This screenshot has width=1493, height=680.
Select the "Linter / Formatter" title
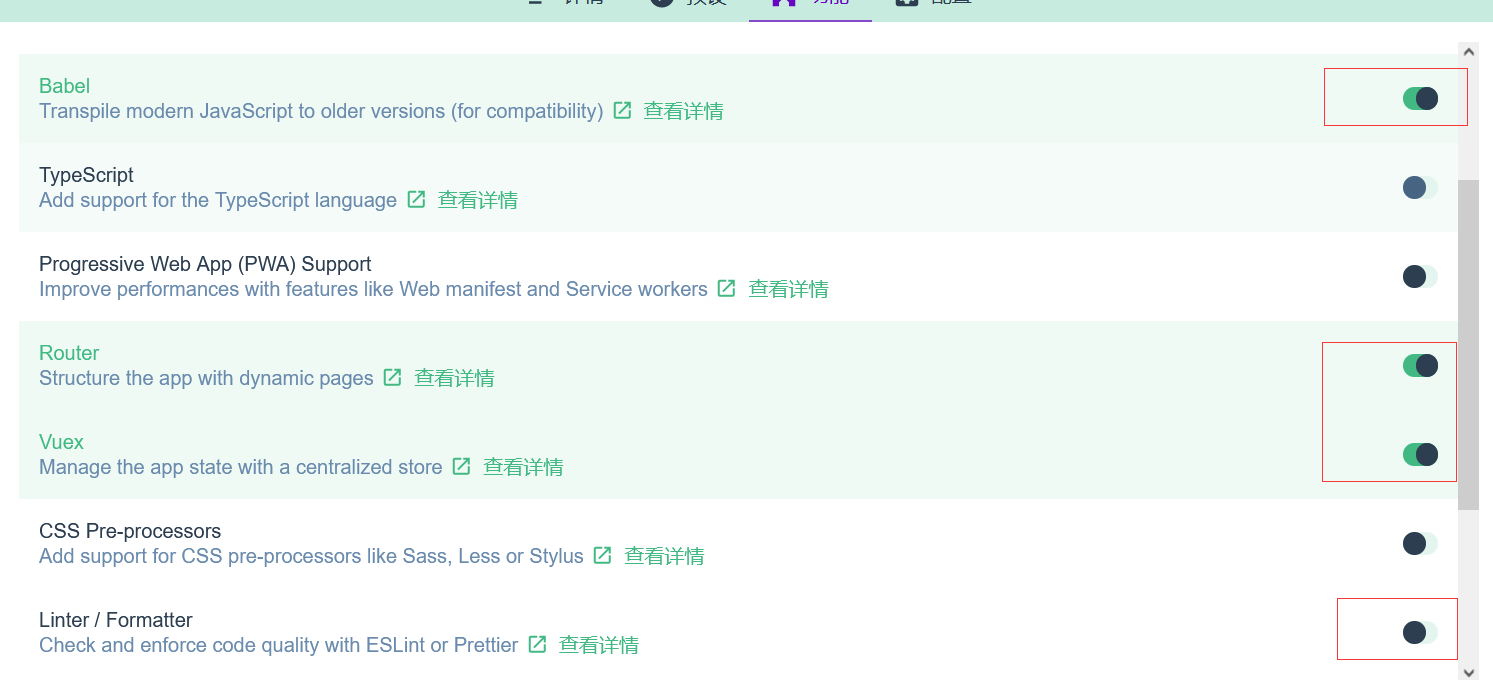(x=116, y=620)
